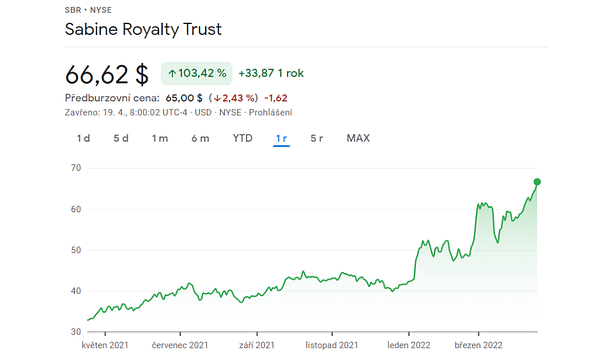
Task: Click the active 1 r tab
Action: pyautogui.click(x=281, y=138)
